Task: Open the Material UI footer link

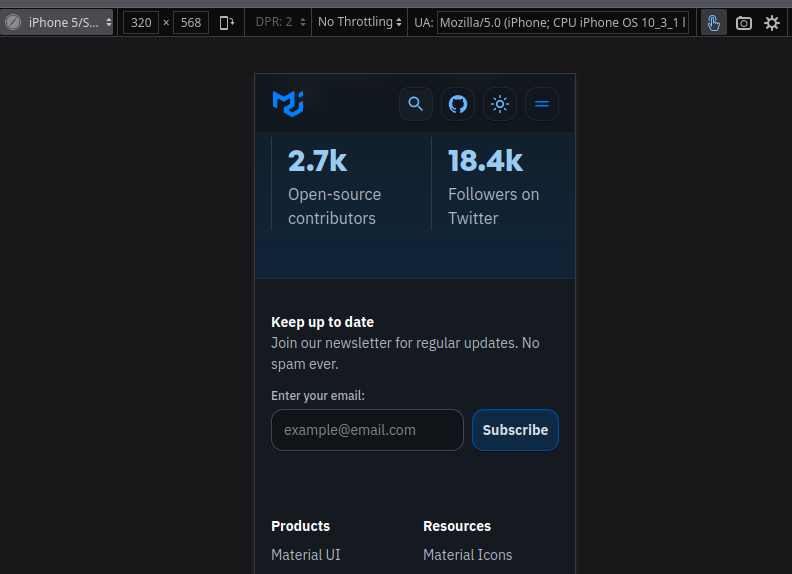Action: coord(306,555)
